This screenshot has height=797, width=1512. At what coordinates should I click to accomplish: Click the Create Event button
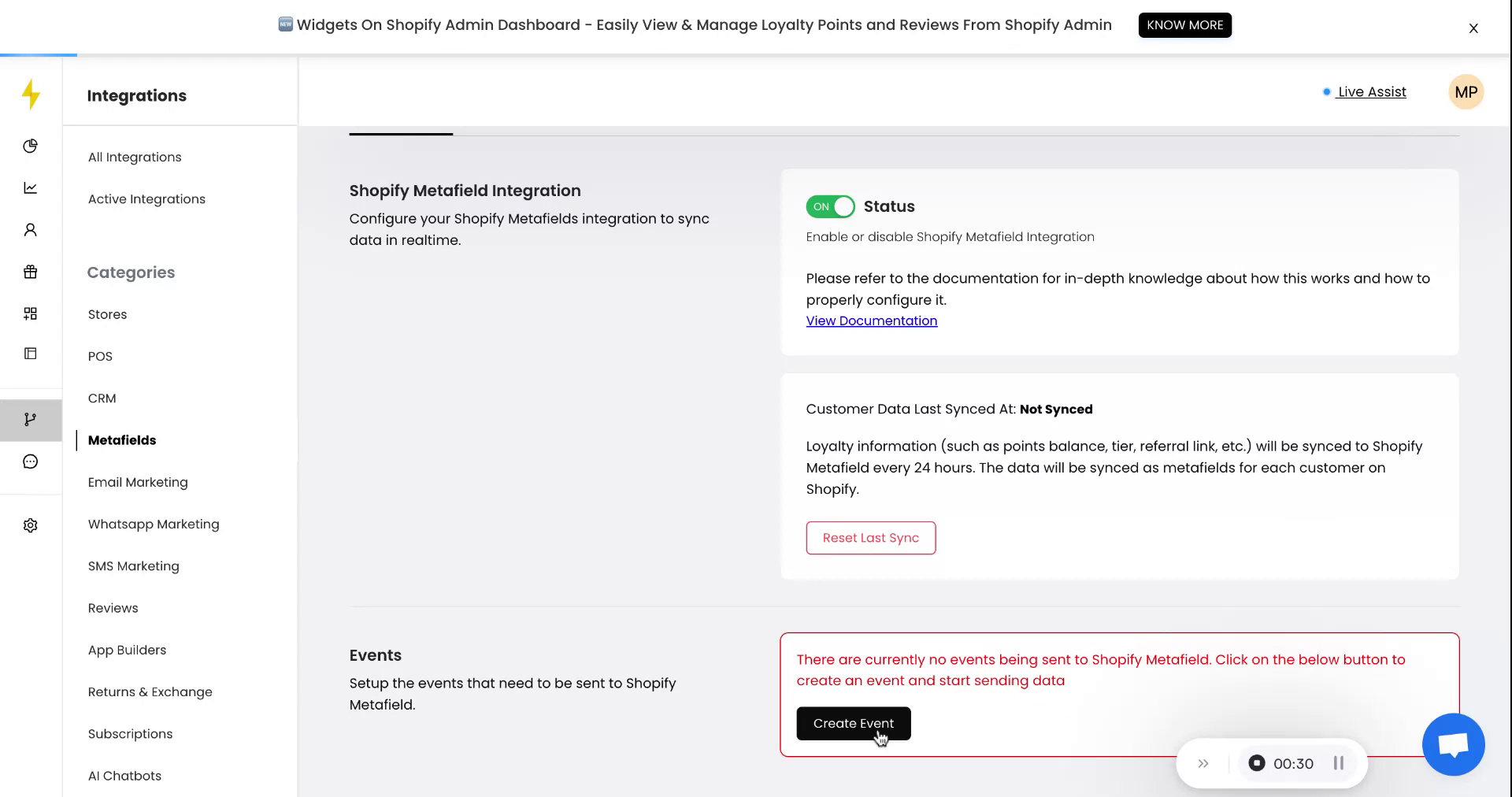coord(853,723)
